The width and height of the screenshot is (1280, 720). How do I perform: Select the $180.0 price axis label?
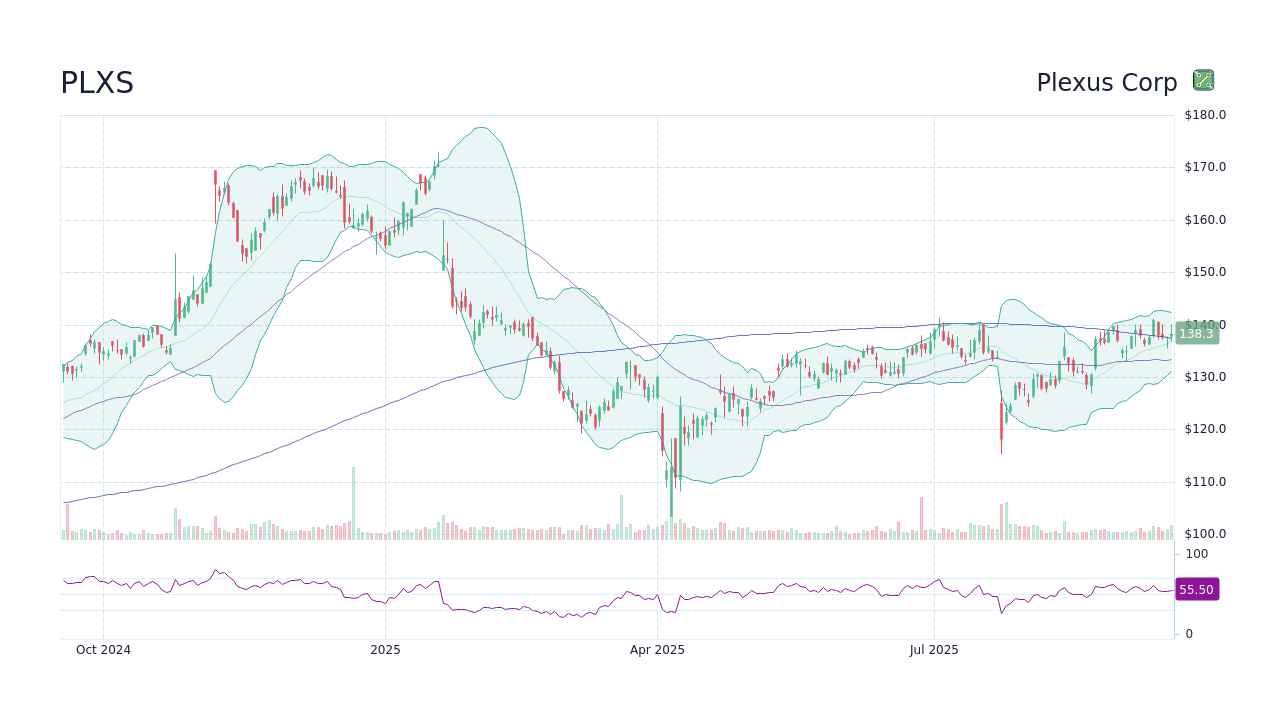[1205, 115]
